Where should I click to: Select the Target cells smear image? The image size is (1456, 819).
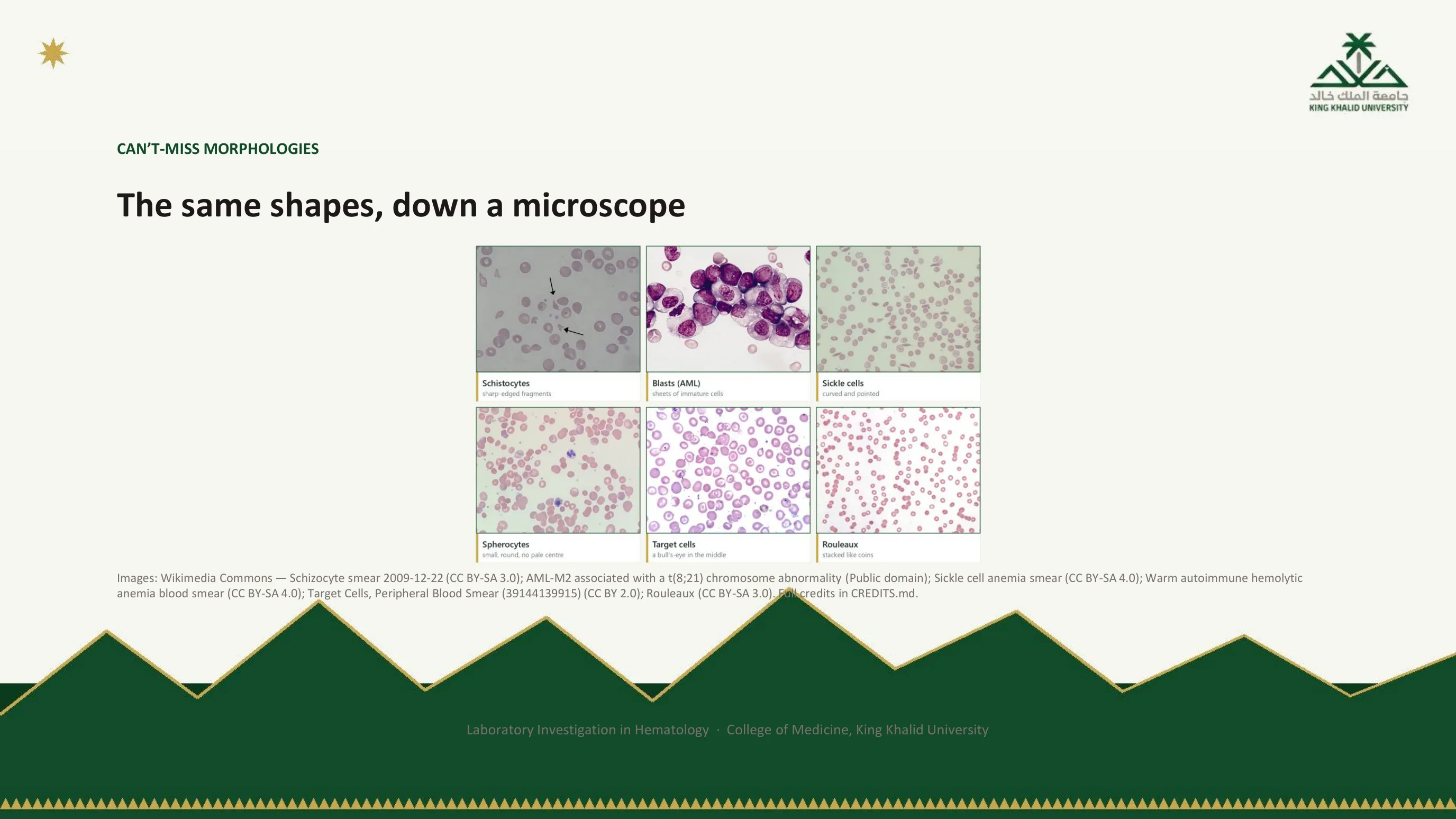pyautogui.click(x=728, y=470)
